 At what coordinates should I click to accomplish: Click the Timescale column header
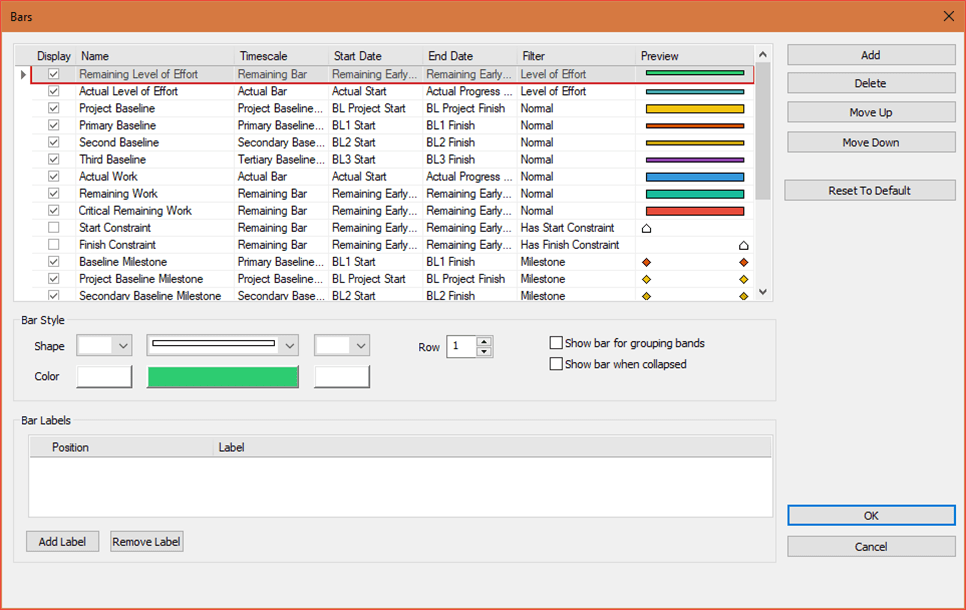pos(282,56)
